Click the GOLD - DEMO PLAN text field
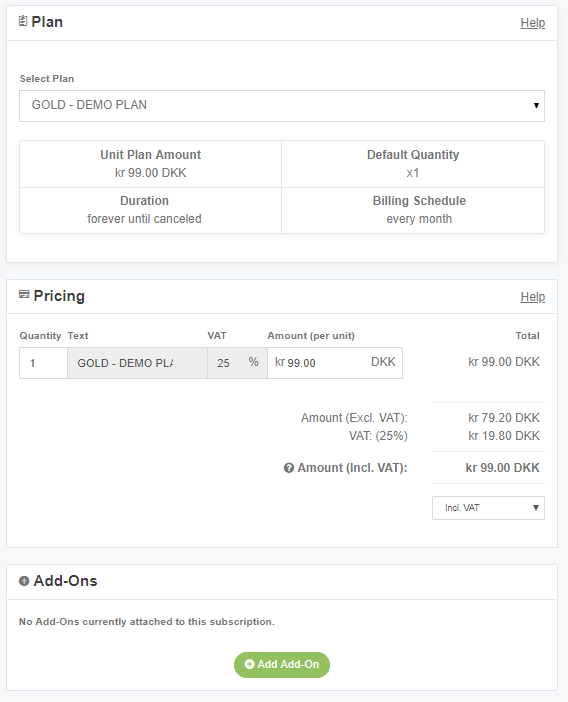 point(137,363)
